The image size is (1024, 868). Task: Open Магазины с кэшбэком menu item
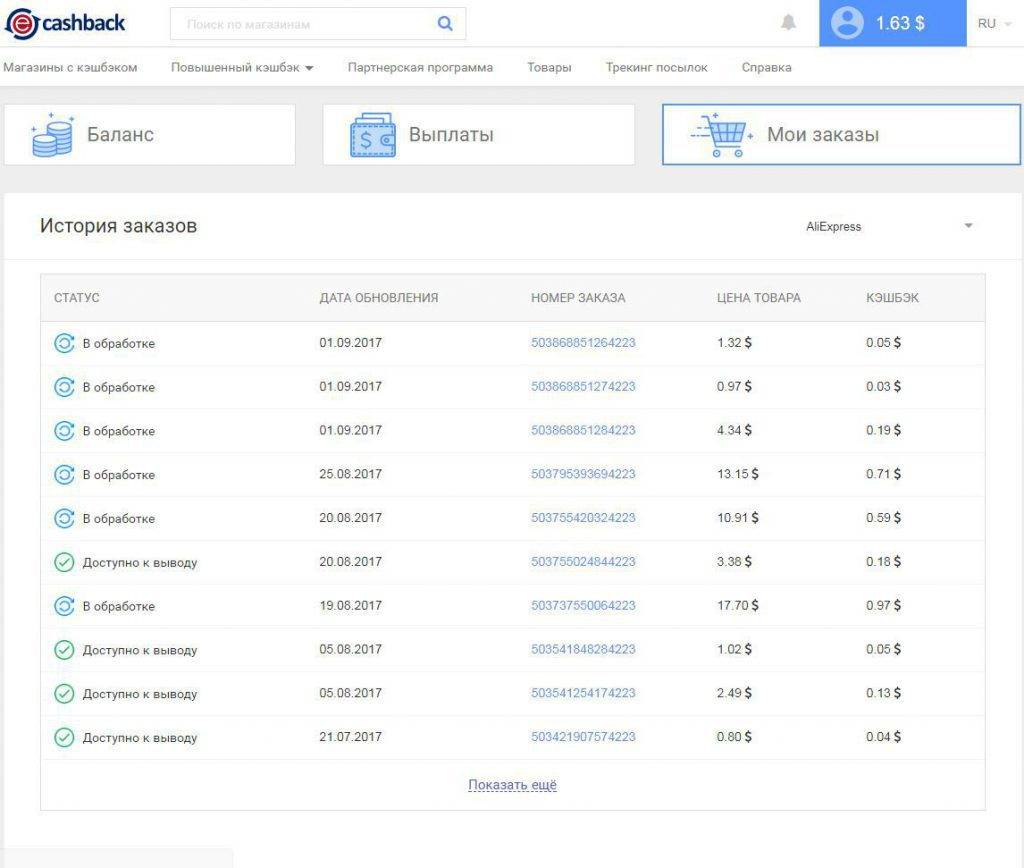click(x=70, y=68)
